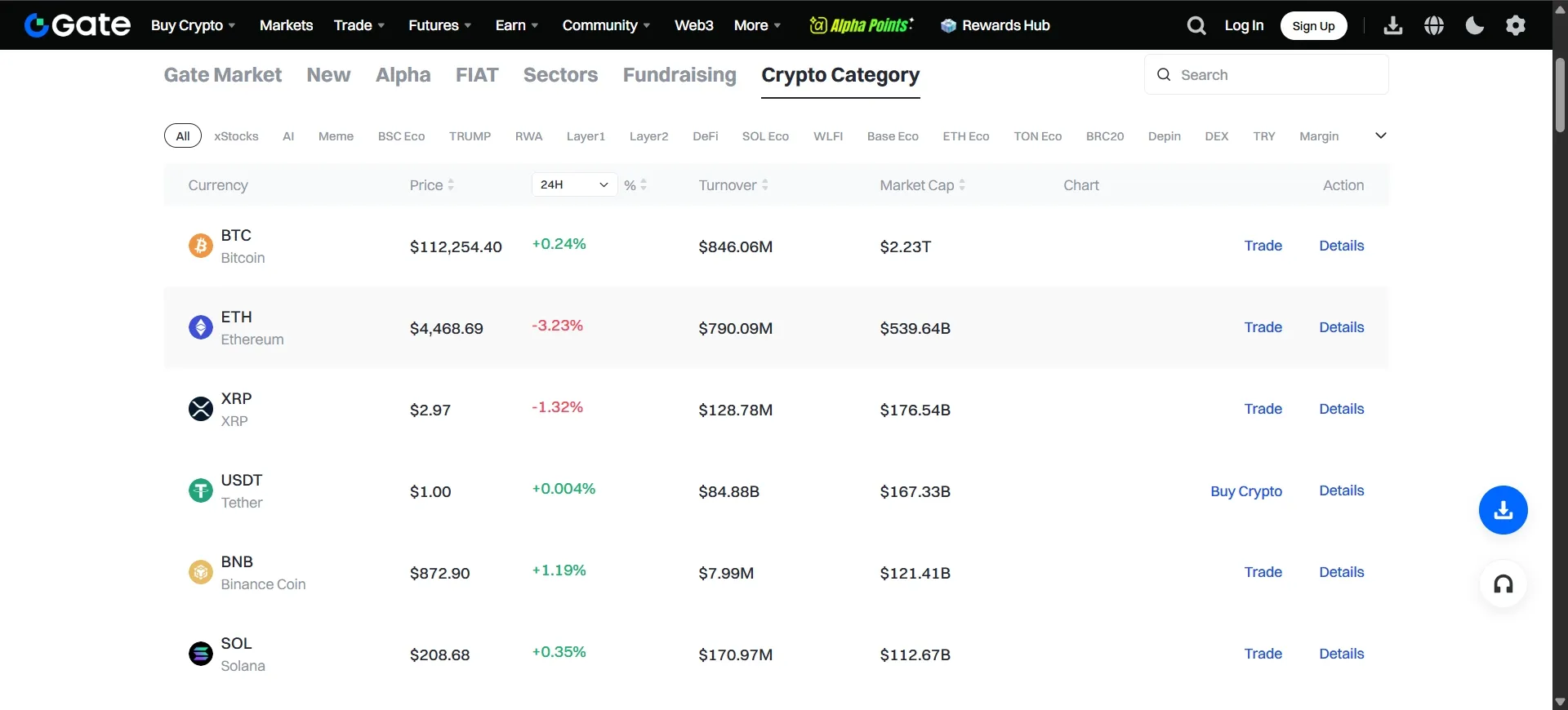Filter by SOL Eco category
1568x710 pixels.
click(x=765, y=136)
